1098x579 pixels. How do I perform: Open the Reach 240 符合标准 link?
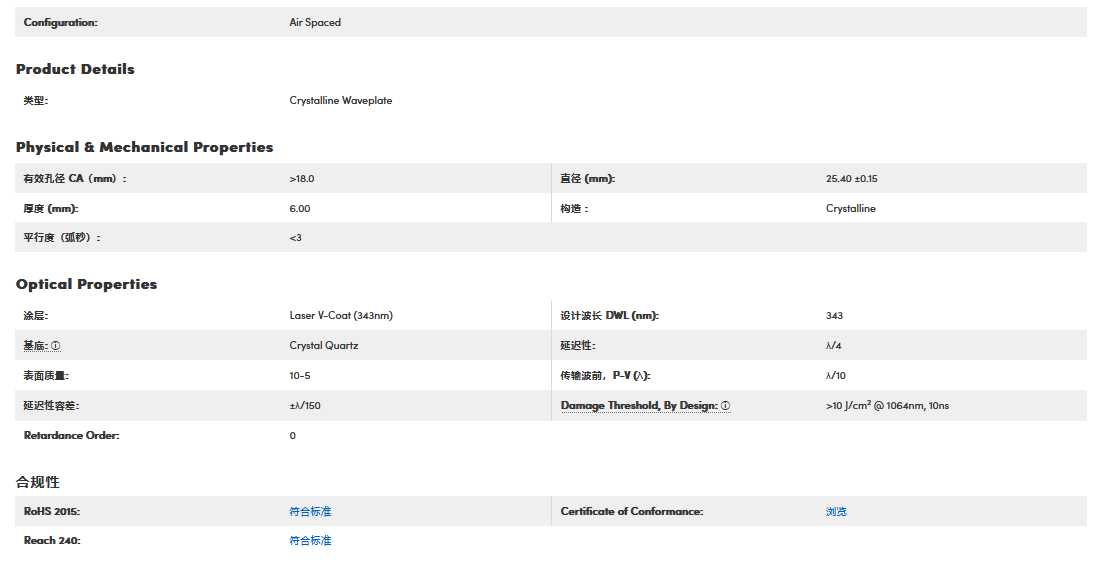tap(310, 540)
